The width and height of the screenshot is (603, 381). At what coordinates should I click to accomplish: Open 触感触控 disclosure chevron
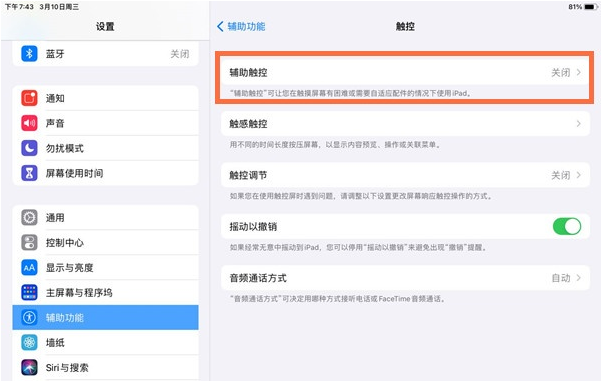[x=578, y=123]
